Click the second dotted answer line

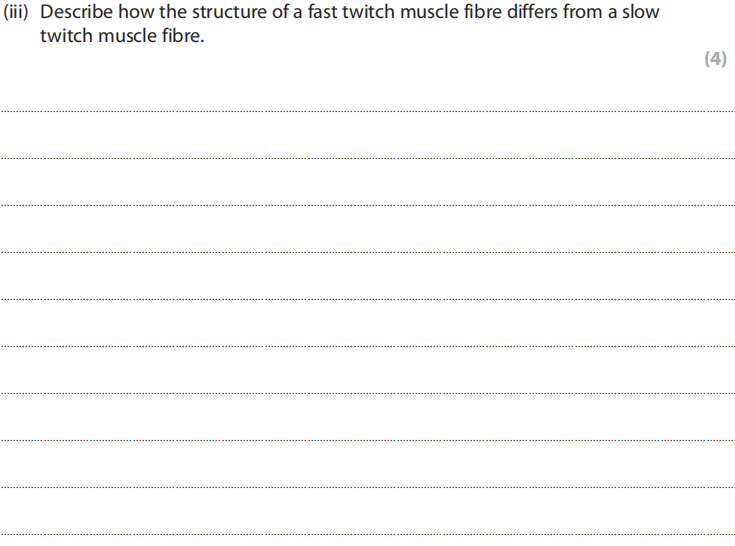pos(367,158)
